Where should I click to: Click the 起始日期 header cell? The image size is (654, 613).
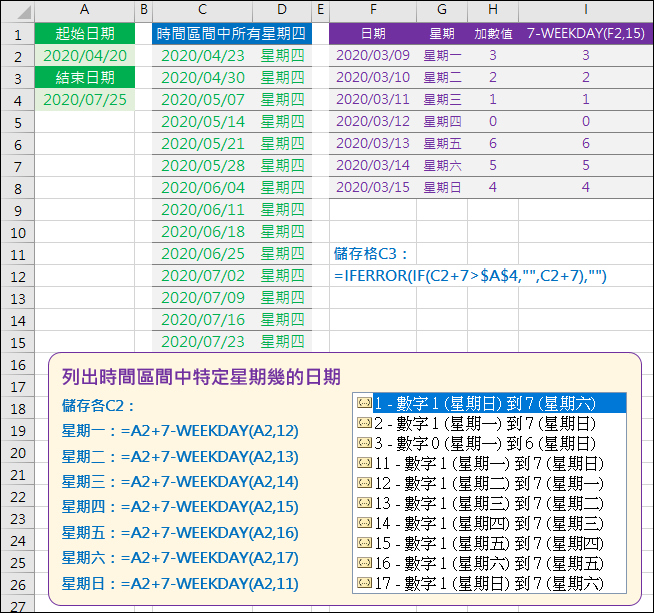pos(85,33)
